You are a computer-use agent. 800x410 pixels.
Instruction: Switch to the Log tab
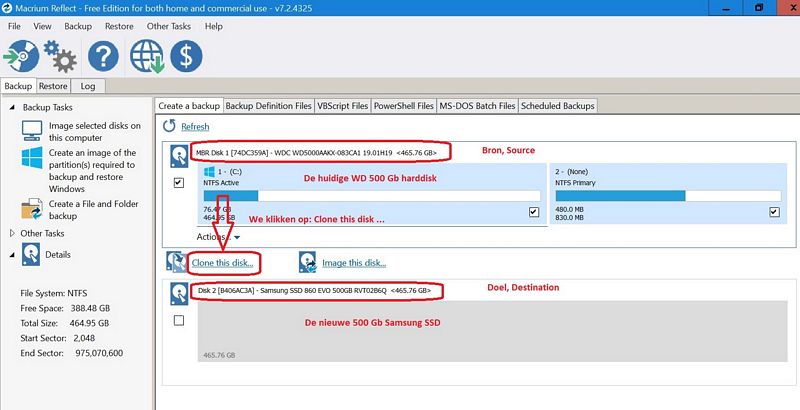[x=88, y=86]
